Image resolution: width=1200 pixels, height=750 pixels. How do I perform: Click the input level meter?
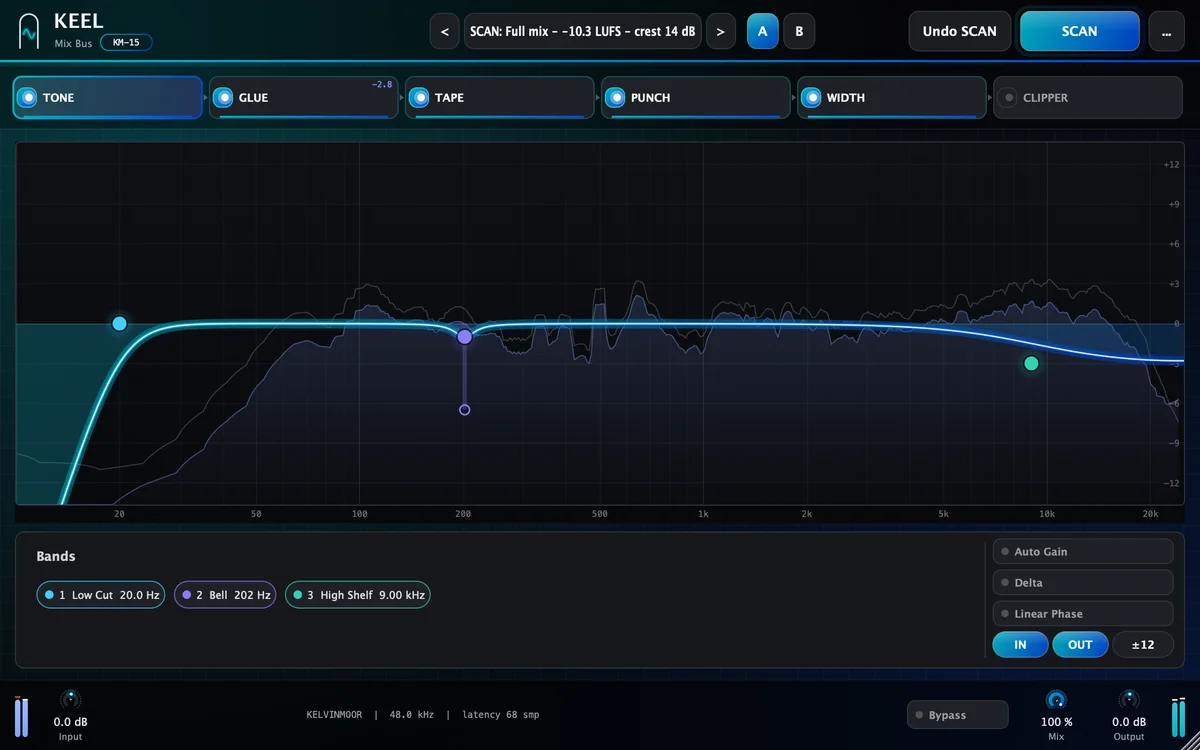[21, 716]
